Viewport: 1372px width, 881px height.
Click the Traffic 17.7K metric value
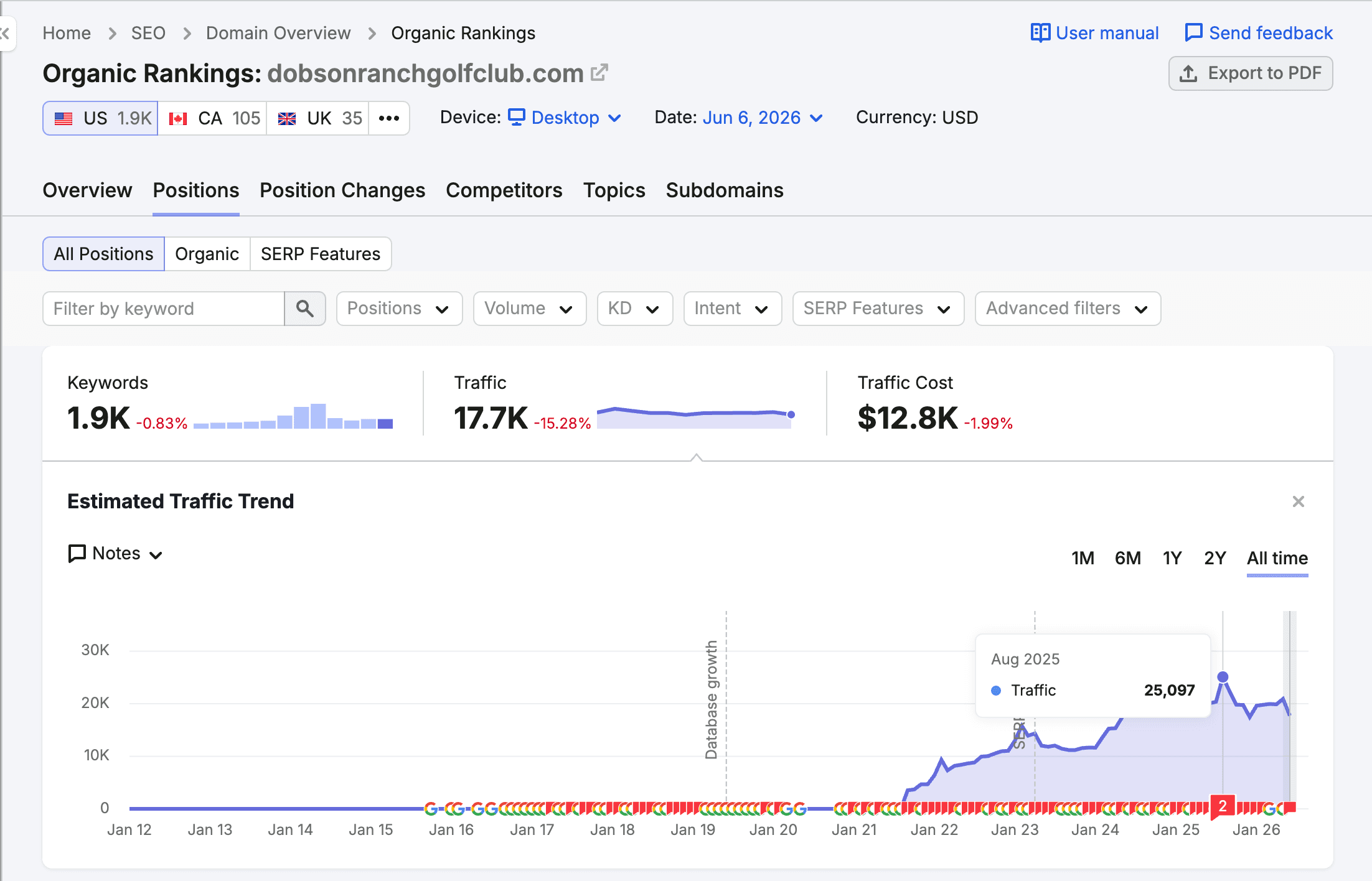coord(491,418)
